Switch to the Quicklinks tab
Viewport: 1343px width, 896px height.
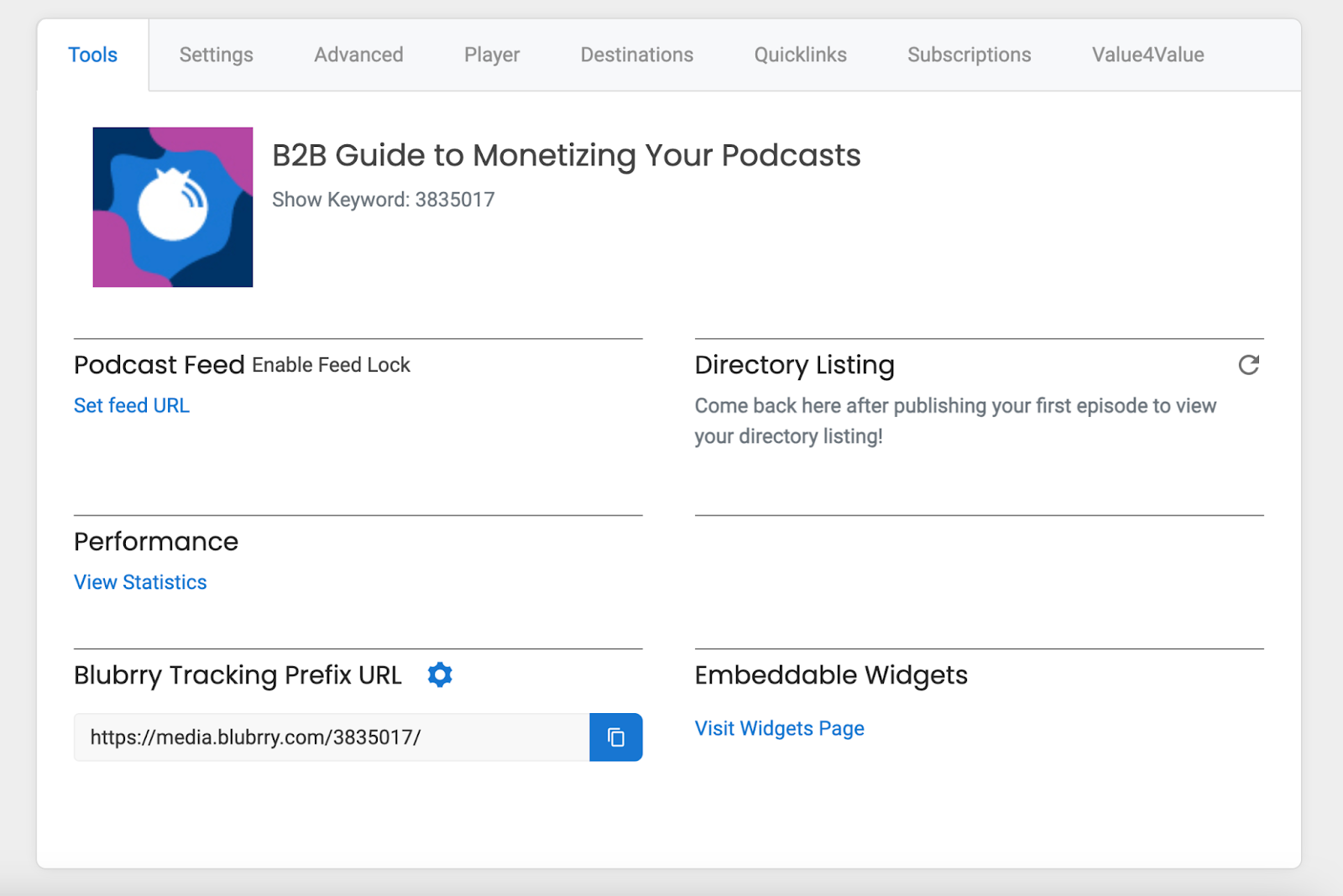tap(800, 55)
